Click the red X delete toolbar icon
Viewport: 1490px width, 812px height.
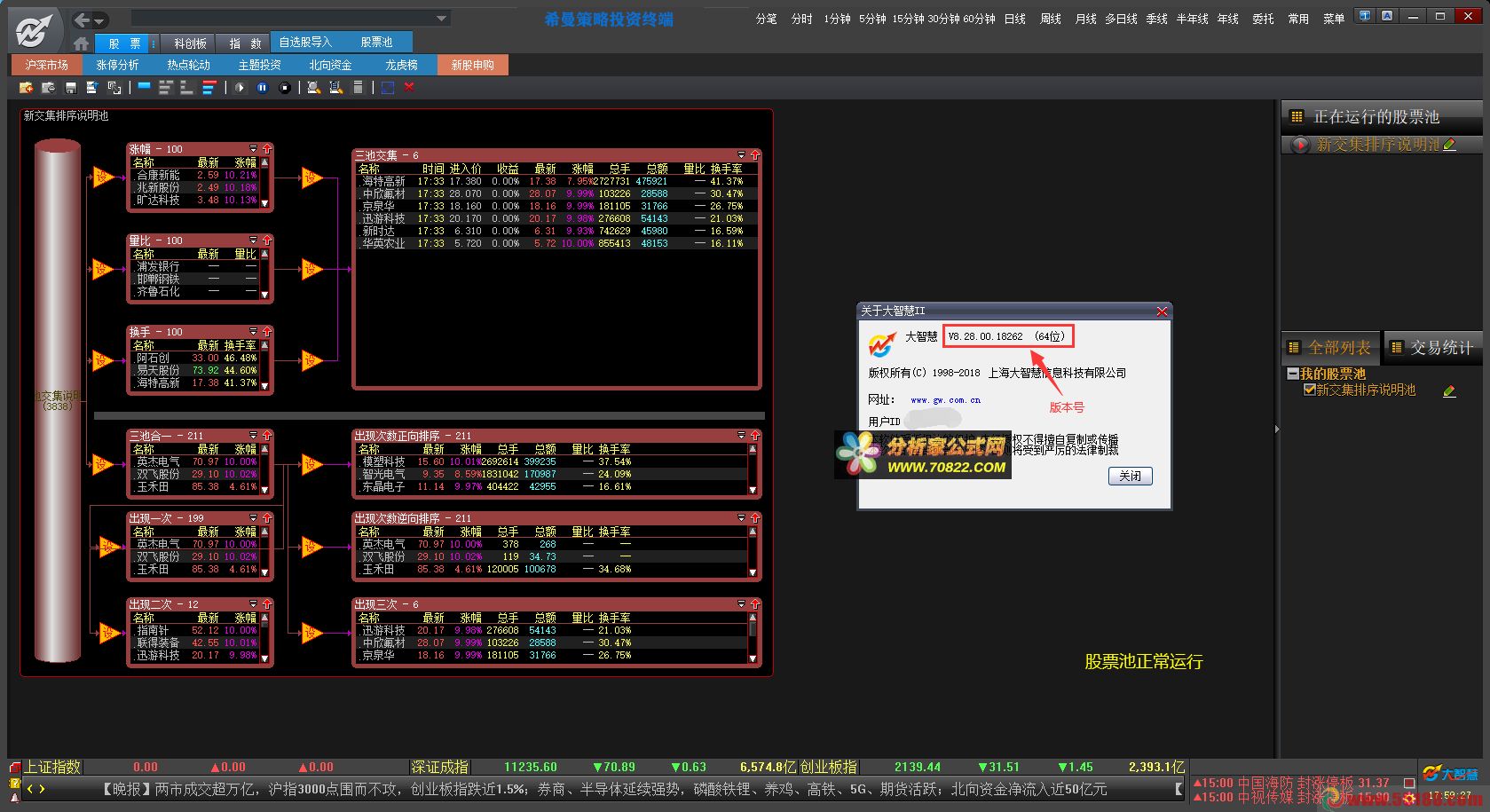tap(409, 87)
